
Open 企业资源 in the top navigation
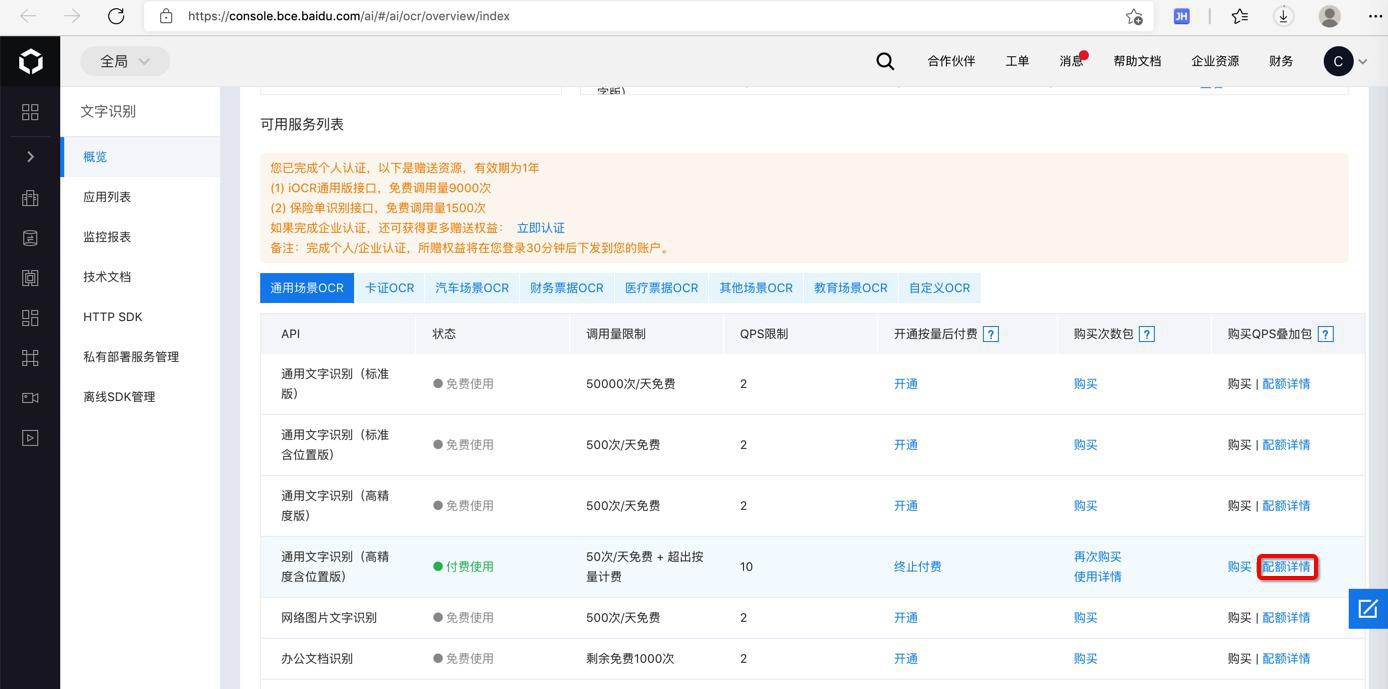point(1215,61)
